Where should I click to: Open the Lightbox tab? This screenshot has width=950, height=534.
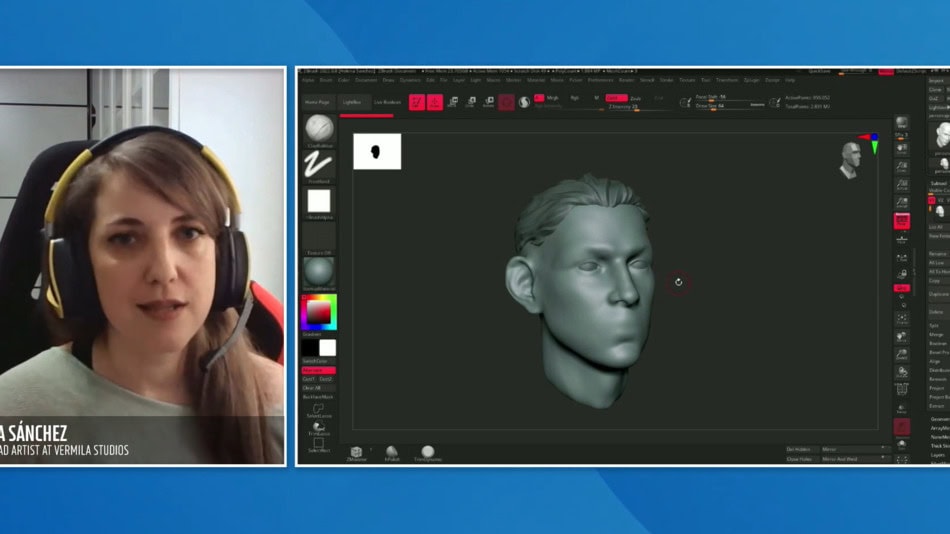352,102
